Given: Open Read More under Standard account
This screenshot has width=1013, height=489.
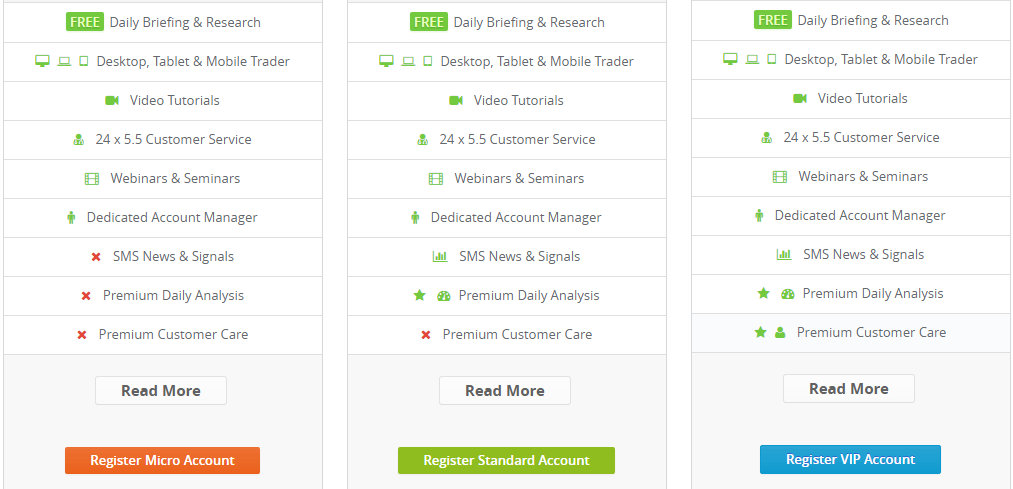Looking at the screenshot, I should point(505,391).
